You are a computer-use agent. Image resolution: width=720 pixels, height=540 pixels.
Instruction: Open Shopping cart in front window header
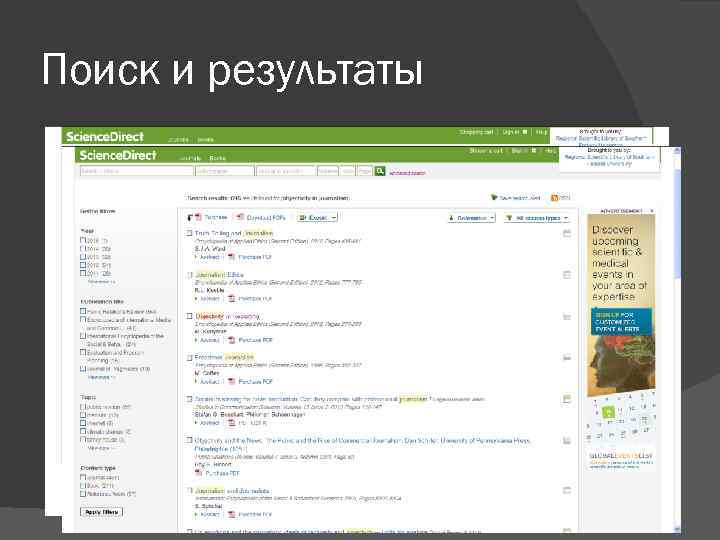click(486, 151)
